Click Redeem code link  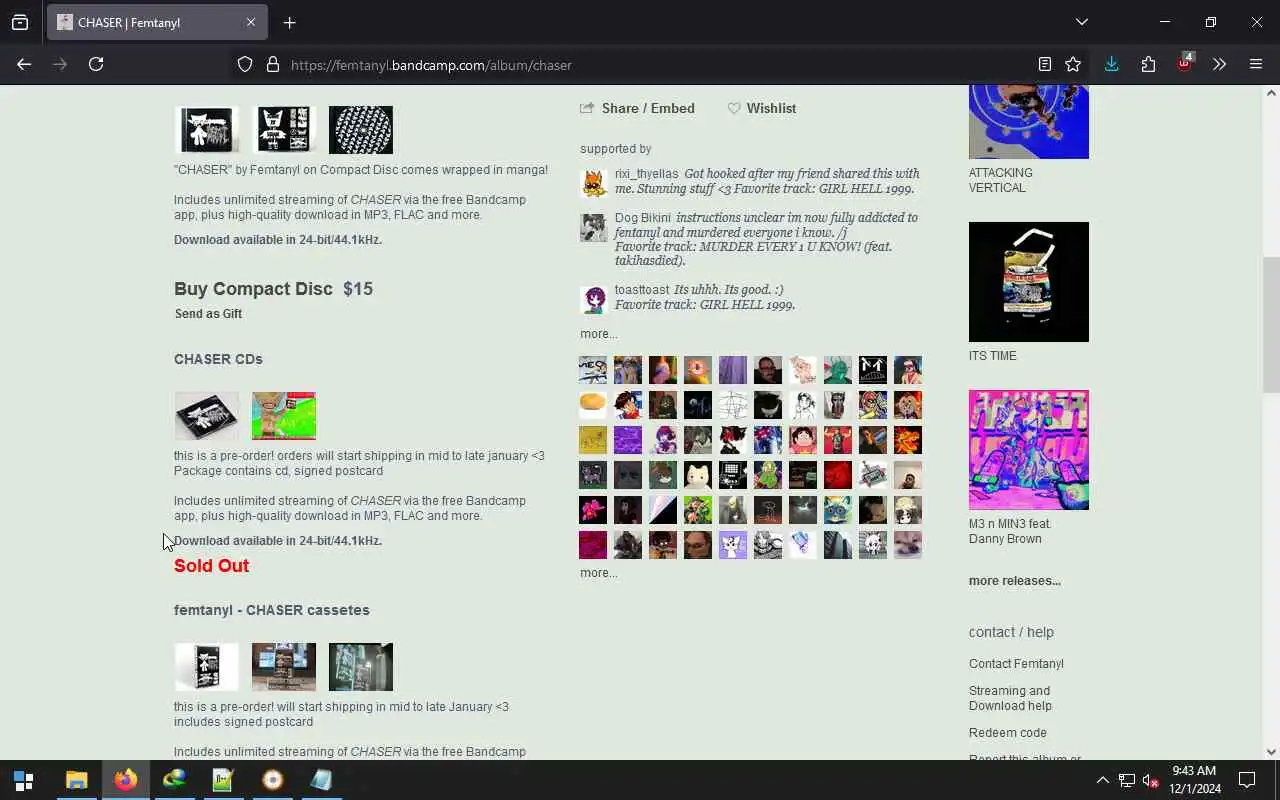[1007, 733]
